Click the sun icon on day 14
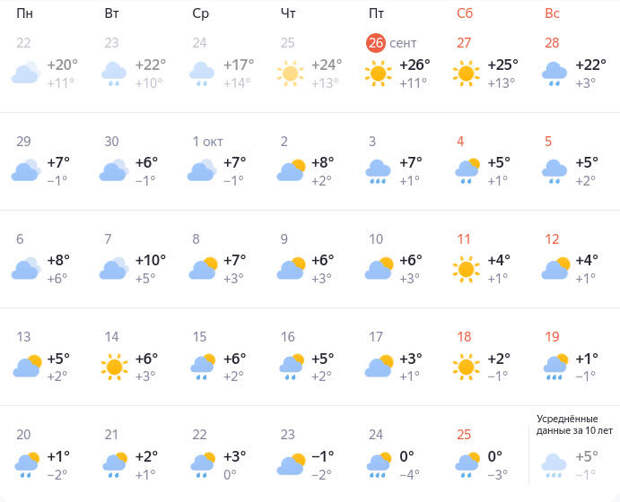Image resolution: width=620 pixels, height=502 pixels. click(x=114, y=367)
